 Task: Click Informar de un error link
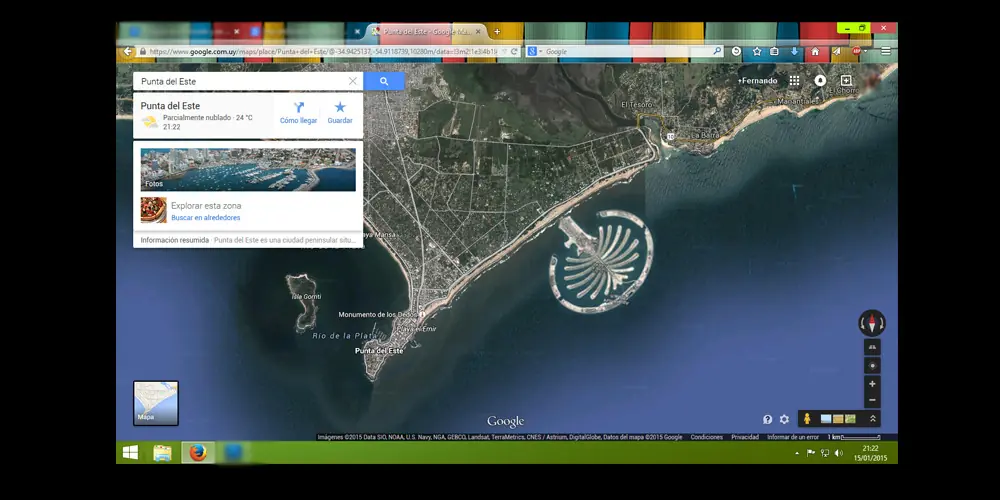click(793, 438)
